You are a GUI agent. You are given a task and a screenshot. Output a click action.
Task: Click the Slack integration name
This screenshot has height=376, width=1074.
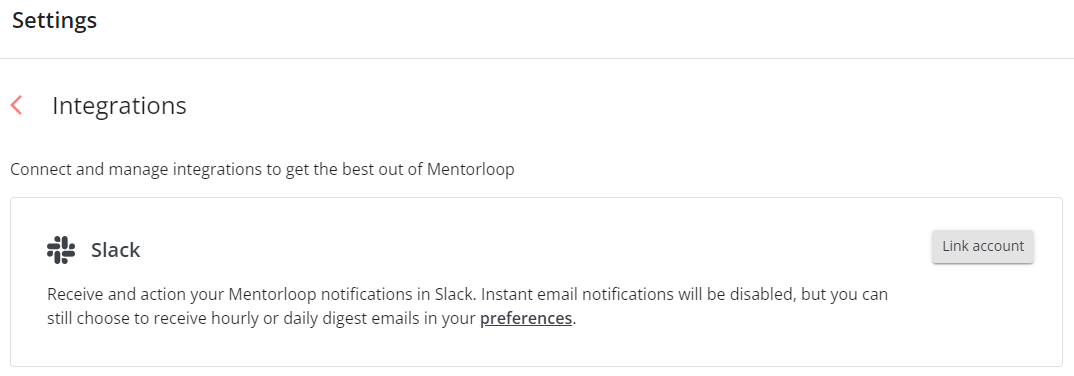(116, 251)
